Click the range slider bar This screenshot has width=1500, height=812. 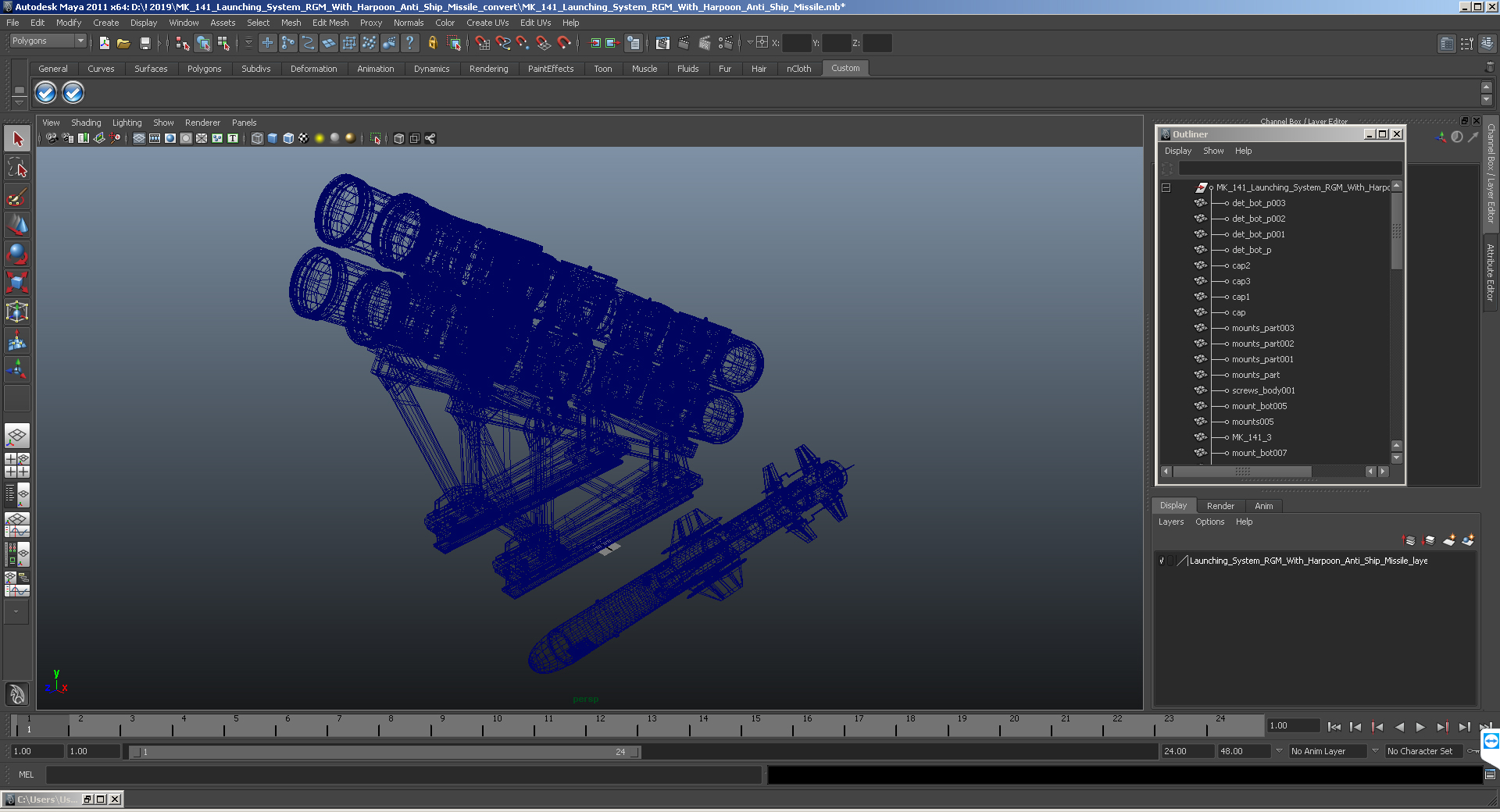coord(385,752)
